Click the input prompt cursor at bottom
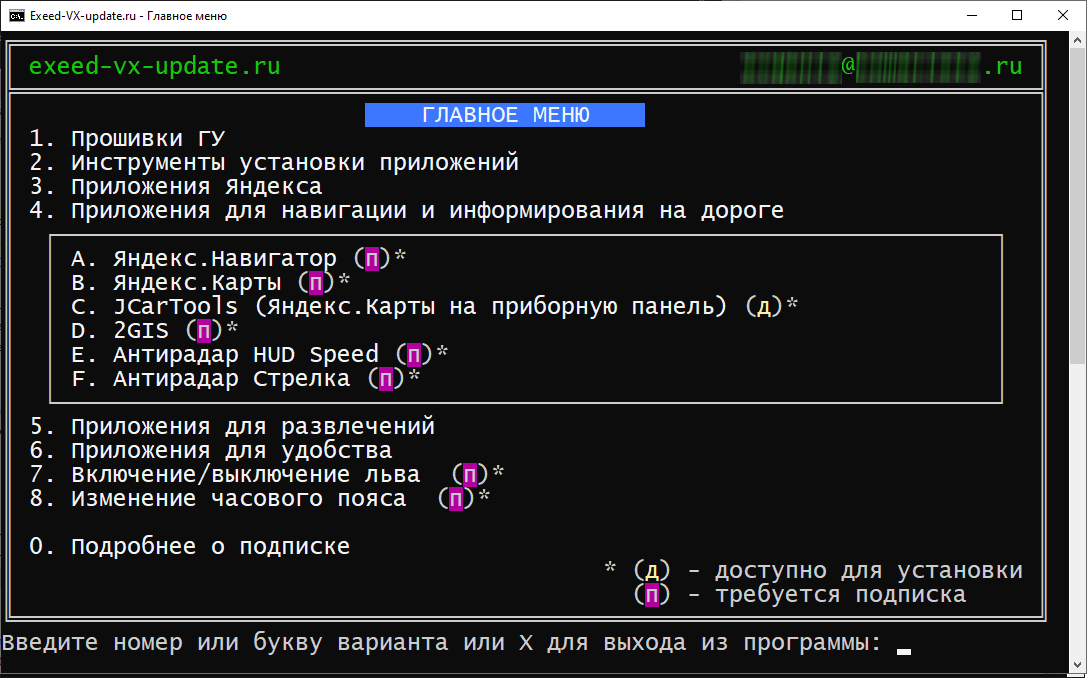Image resolution: width=1087 pixels, height=678 pixels. pyautogui.click(x=904, y=652)
